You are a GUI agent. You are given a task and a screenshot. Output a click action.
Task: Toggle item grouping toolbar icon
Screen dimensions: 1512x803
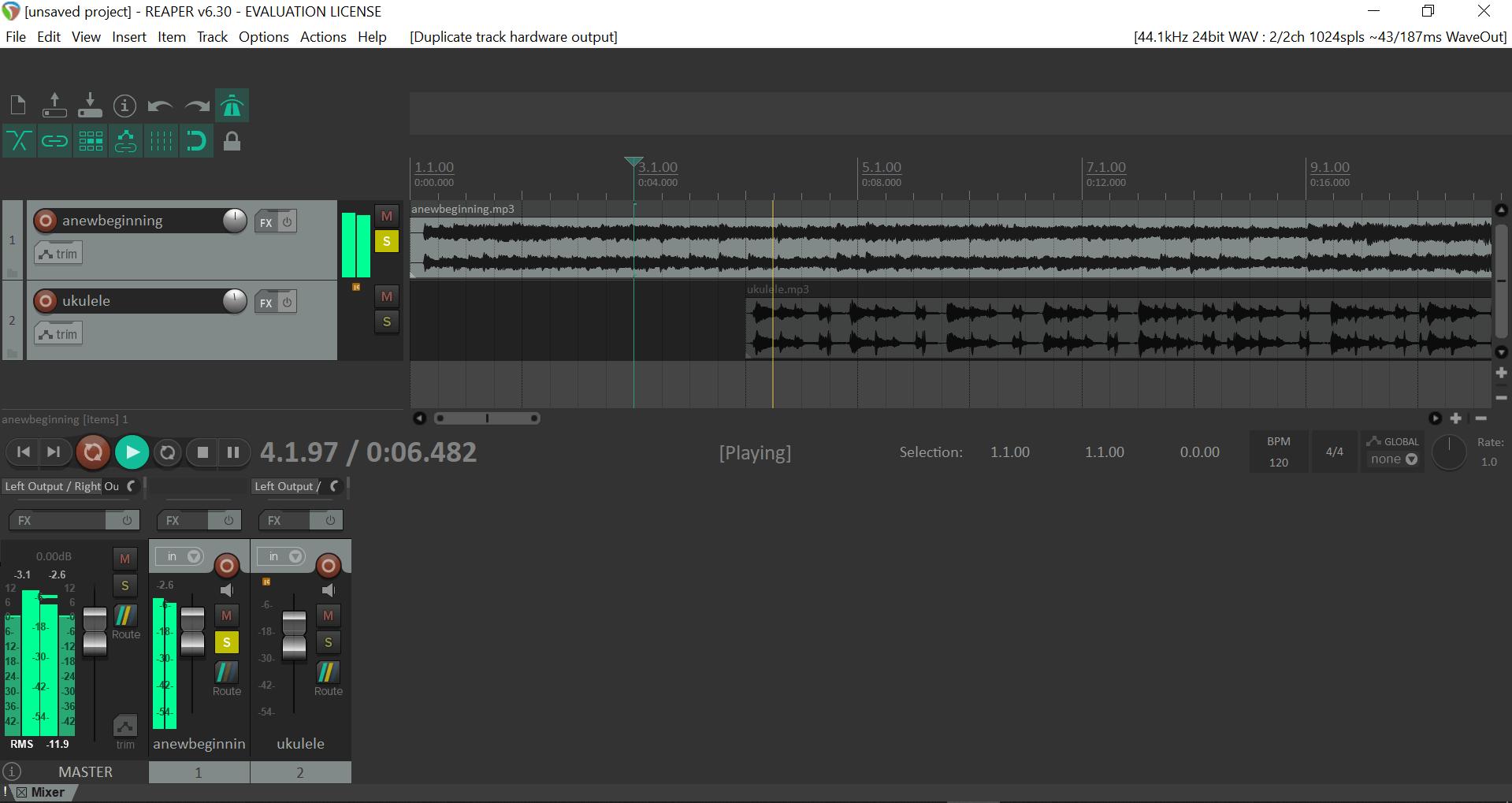54,141
